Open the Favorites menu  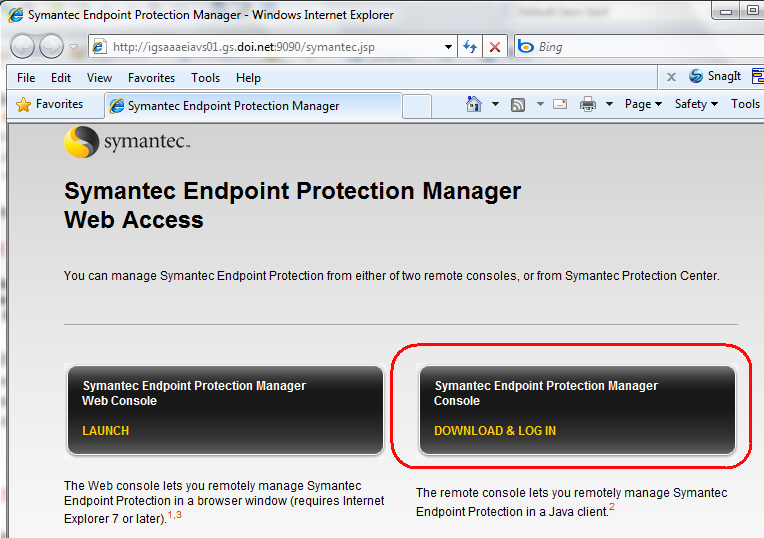[151, 78]
